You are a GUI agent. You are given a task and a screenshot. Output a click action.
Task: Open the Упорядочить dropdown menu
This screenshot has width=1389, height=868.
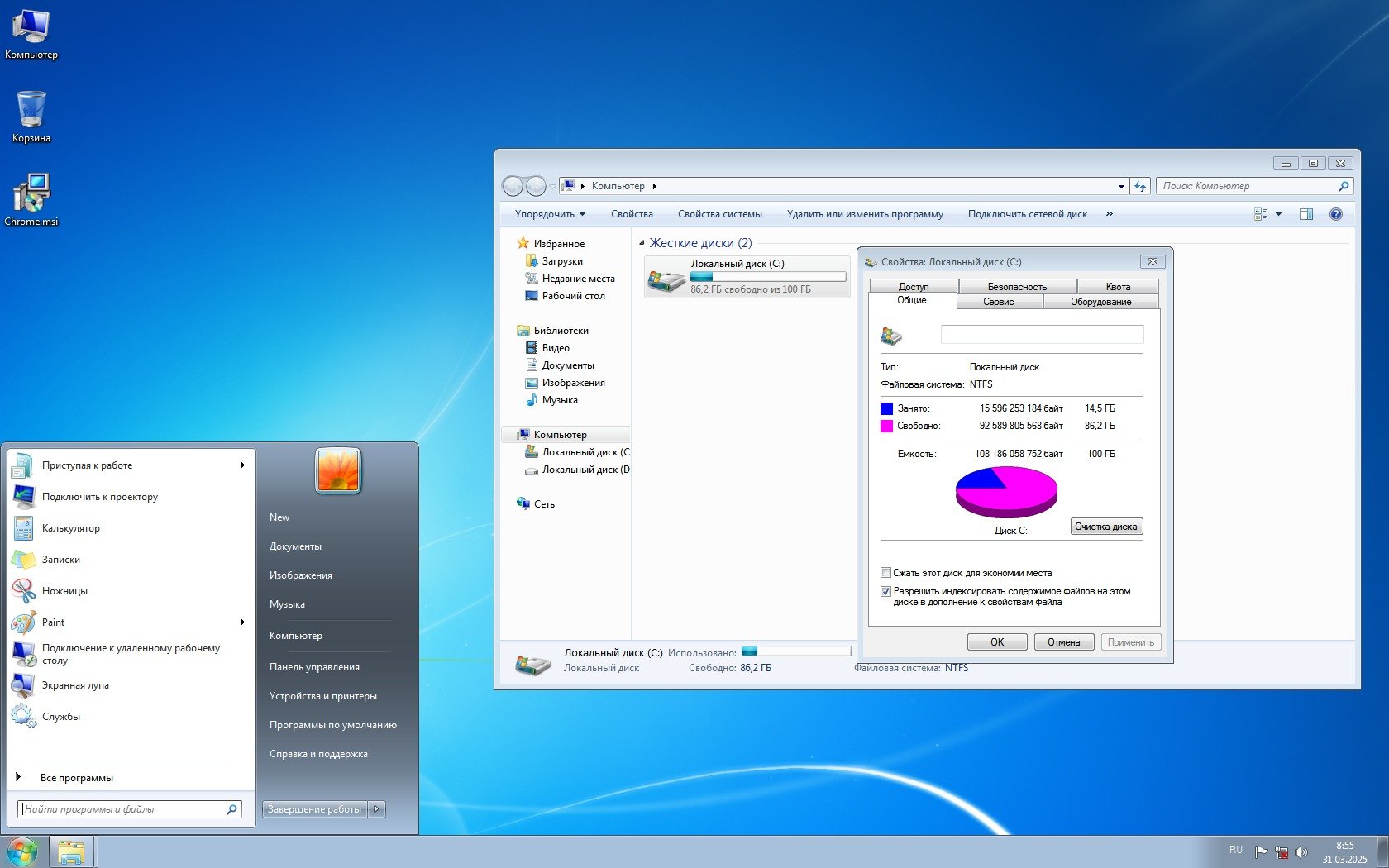click(x=549, y=214)
